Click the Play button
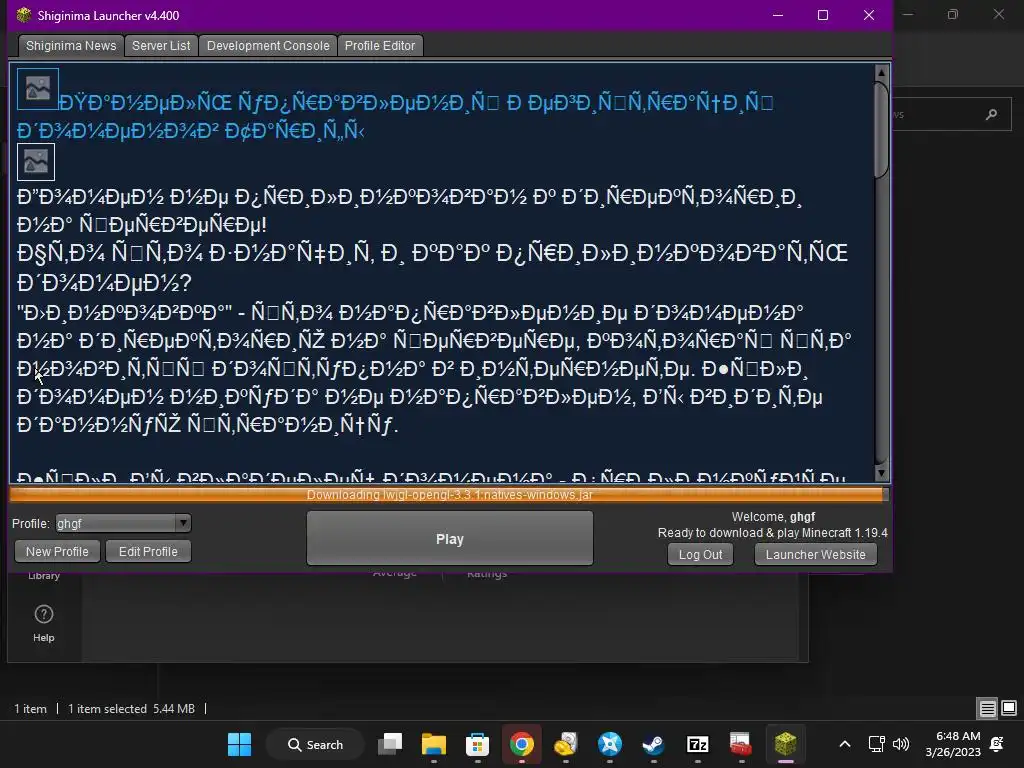 click(x=450, y=539)
